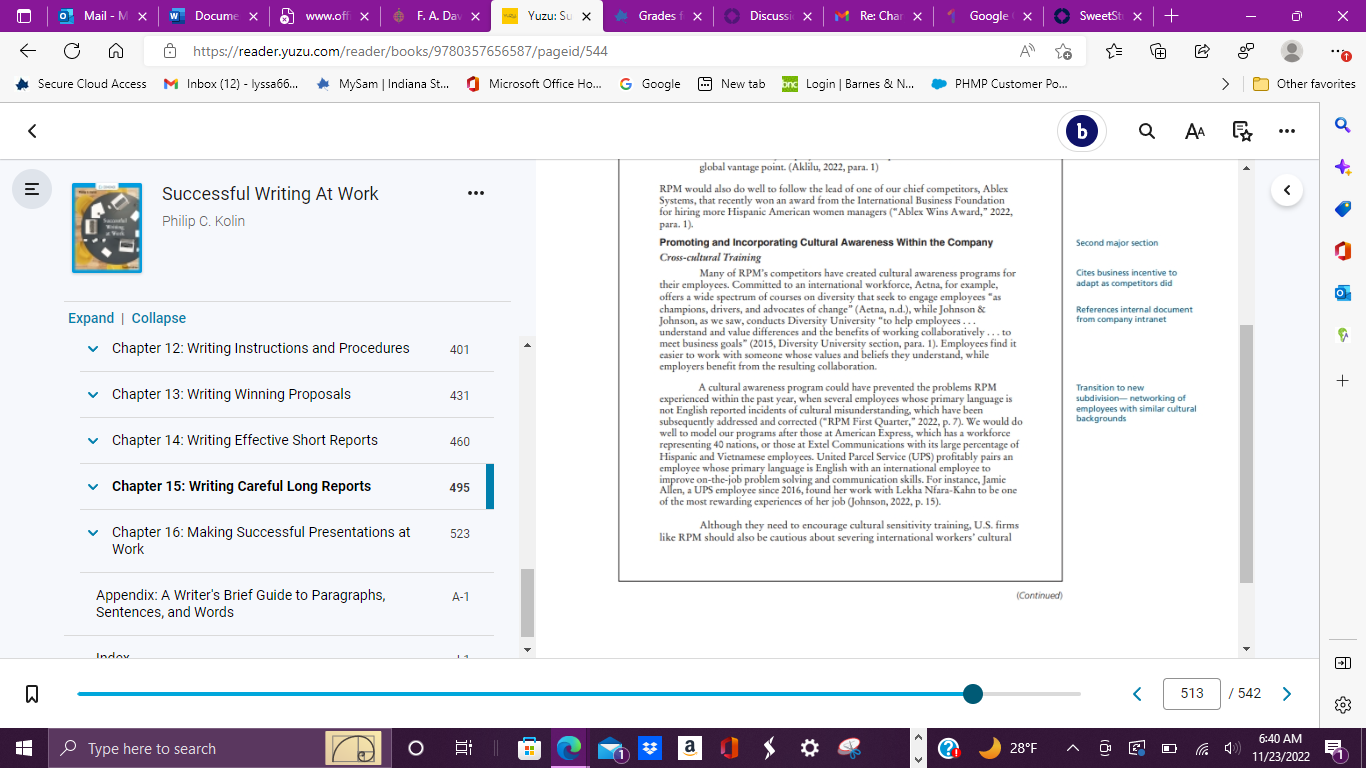Click the contents list scroll-down arrow
Image resolution: width=1366 pixels, height=768 pixels.
pyautogui.click(x=527, y=650)
